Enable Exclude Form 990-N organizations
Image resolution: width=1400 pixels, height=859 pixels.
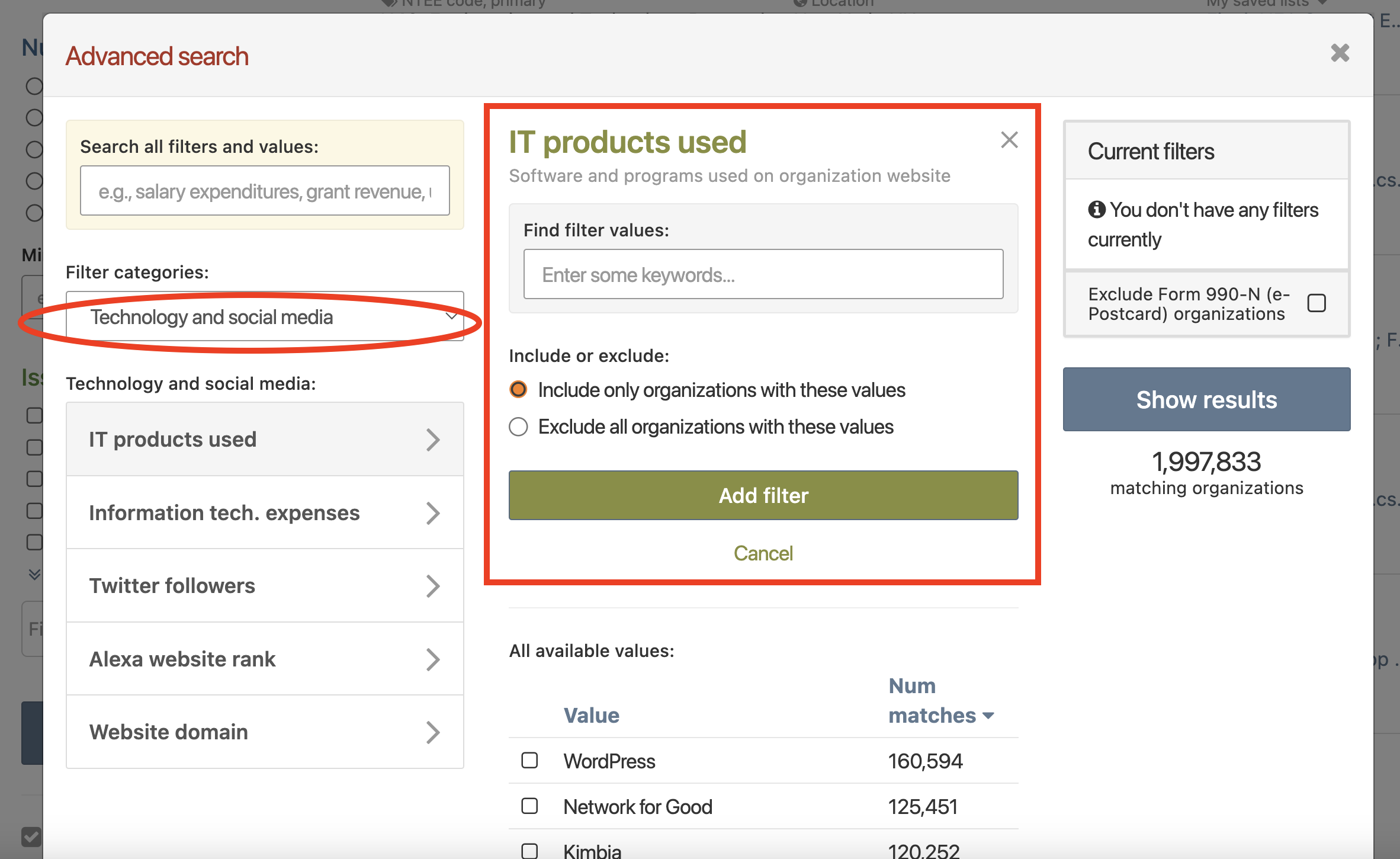coord(1317,303)
